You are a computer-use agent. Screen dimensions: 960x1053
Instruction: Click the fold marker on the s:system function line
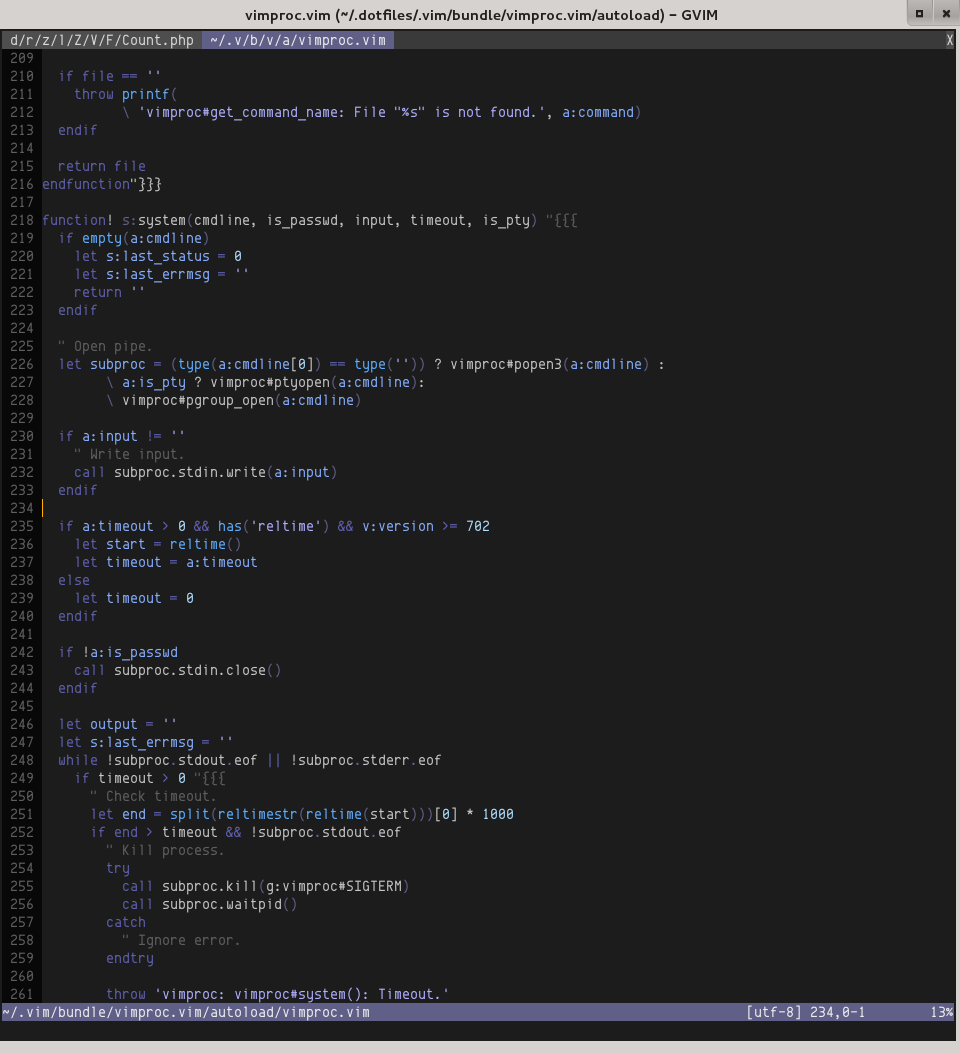click(562, 220)
